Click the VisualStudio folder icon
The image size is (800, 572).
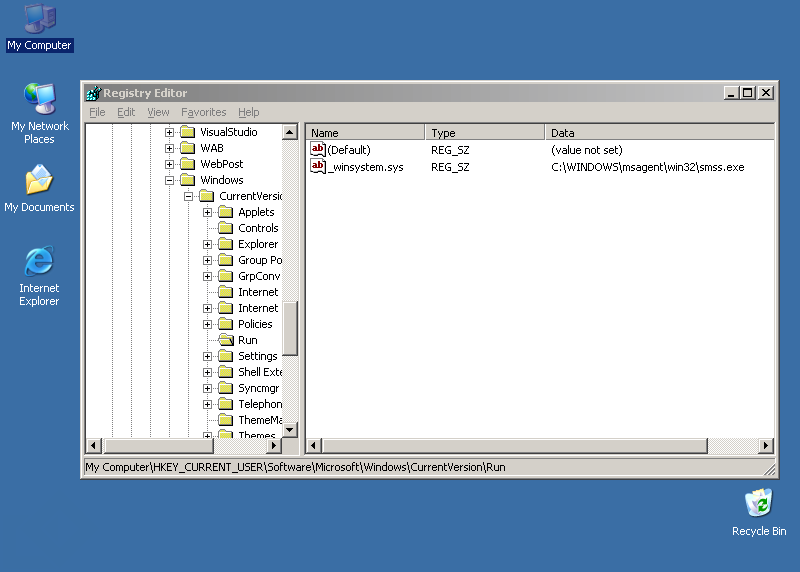tap(187, 132)
